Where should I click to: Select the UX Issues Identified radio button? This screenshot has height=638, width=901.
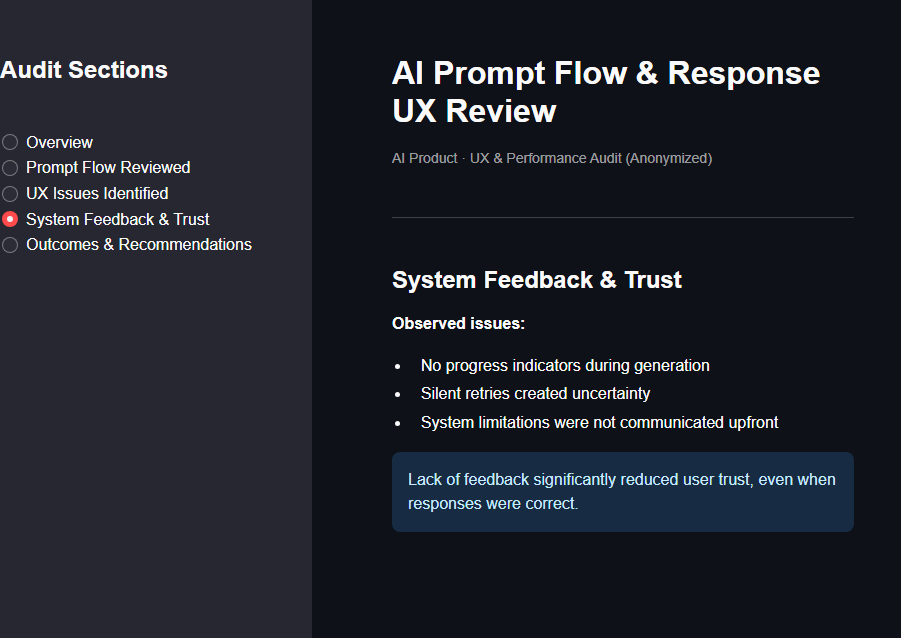click(x=10, y=193)
